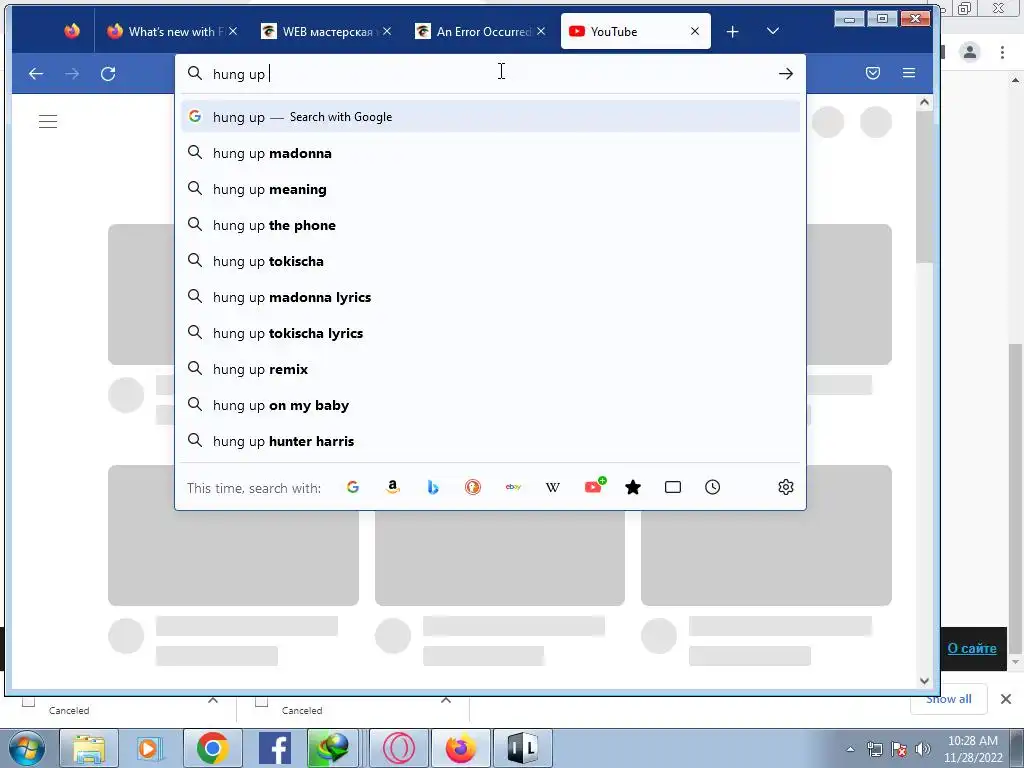1024x768 pixels.
Task: Show hidden tray icons
Action: click(850, 750)
